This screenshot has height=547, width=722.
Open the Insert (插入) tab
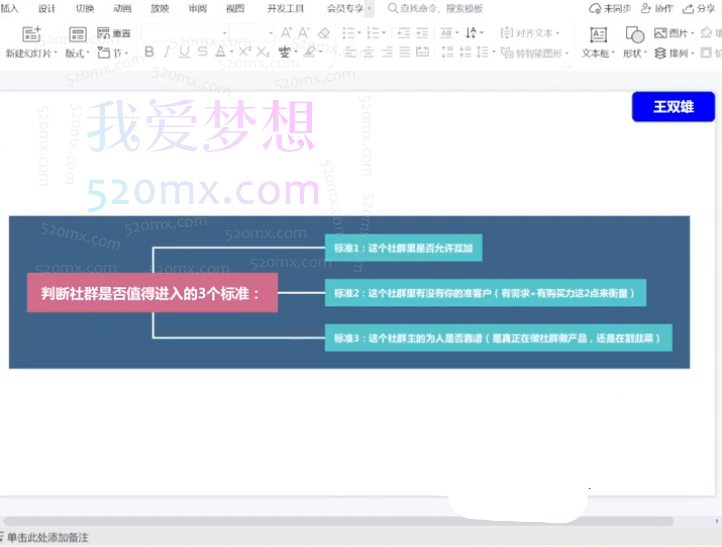[x=9, y=8]
